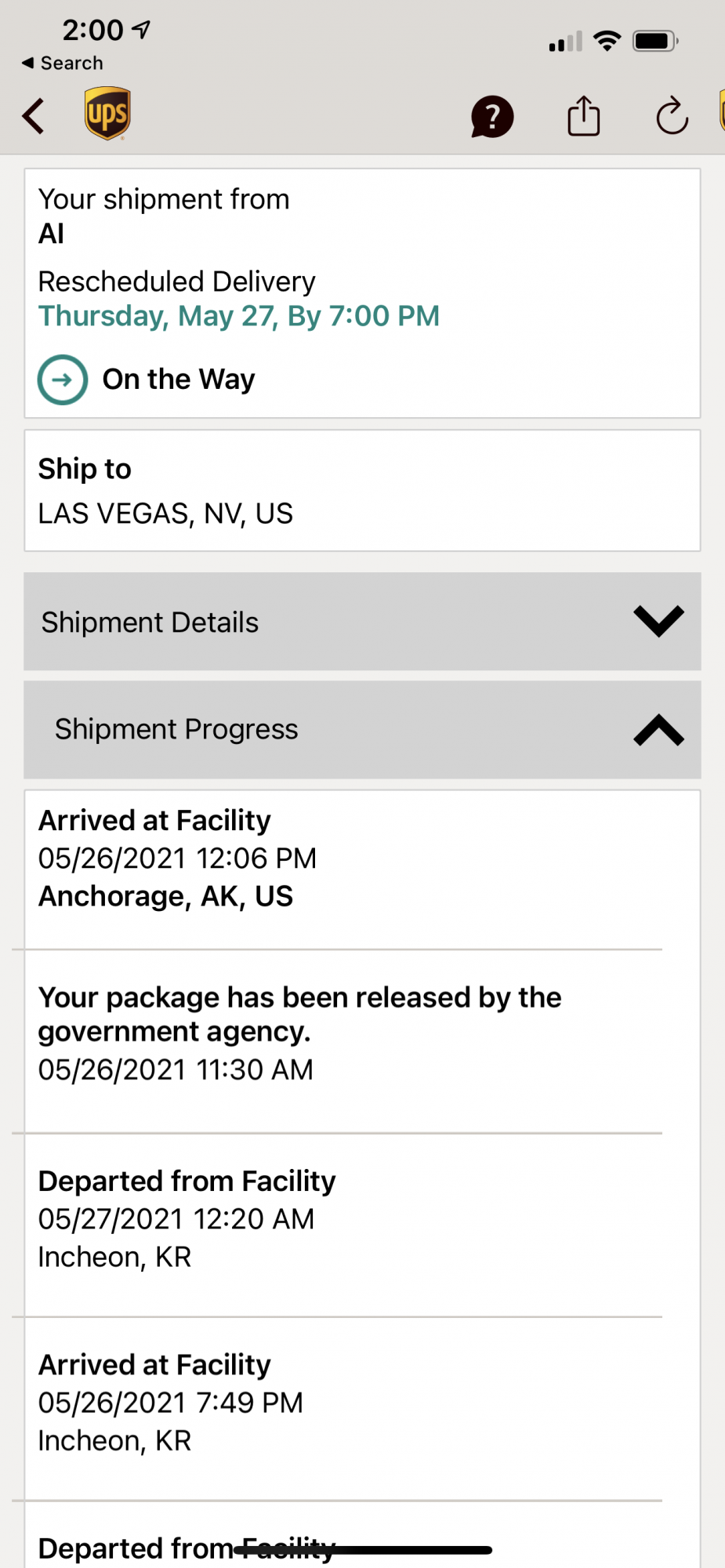Tap the location arrow beside the clock
725x1568 pixels.
point(141,30)
